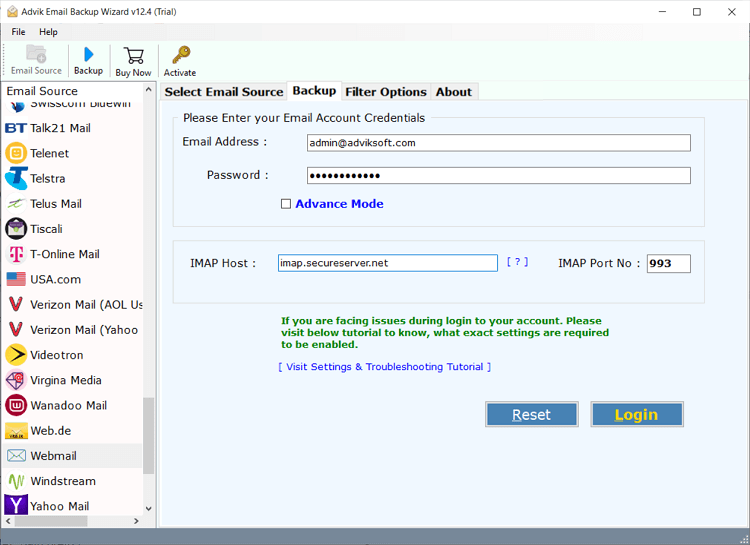Switch to the Filter Options tab
This screenshot has width=750, height=545.
386,92
